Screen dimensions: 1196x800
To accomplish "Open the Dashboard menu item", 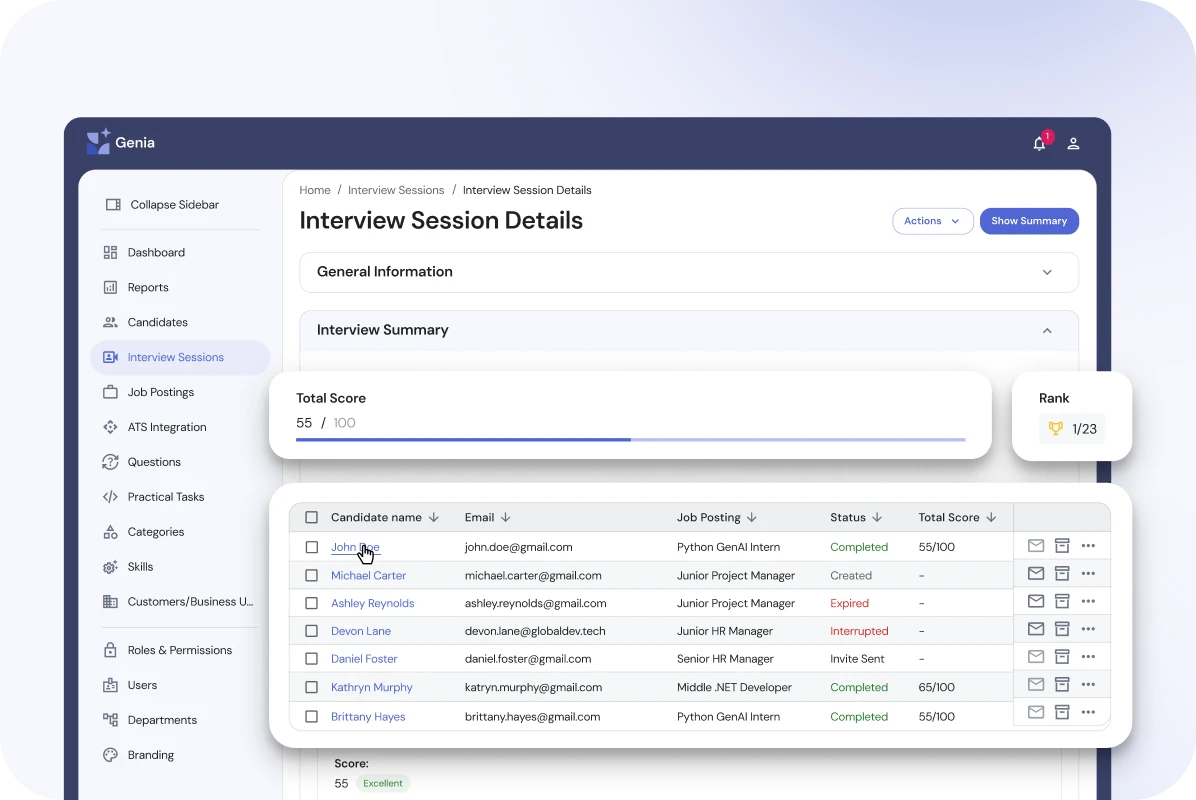I will coord(156,253).
